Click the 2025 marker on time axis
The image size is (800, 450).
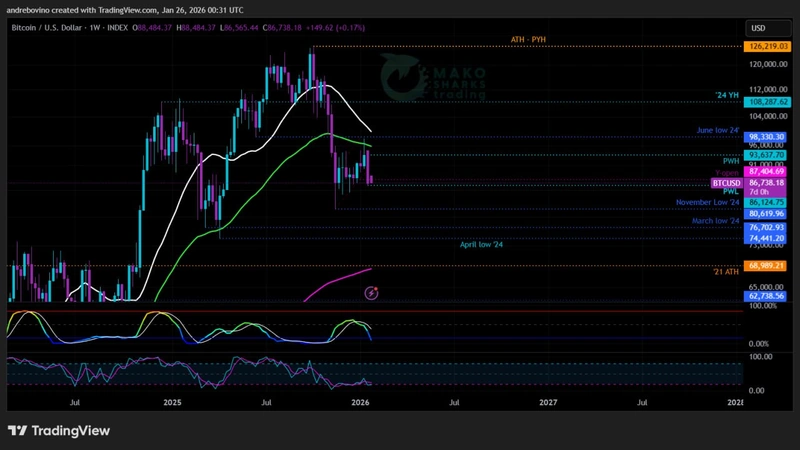[172, 402]
